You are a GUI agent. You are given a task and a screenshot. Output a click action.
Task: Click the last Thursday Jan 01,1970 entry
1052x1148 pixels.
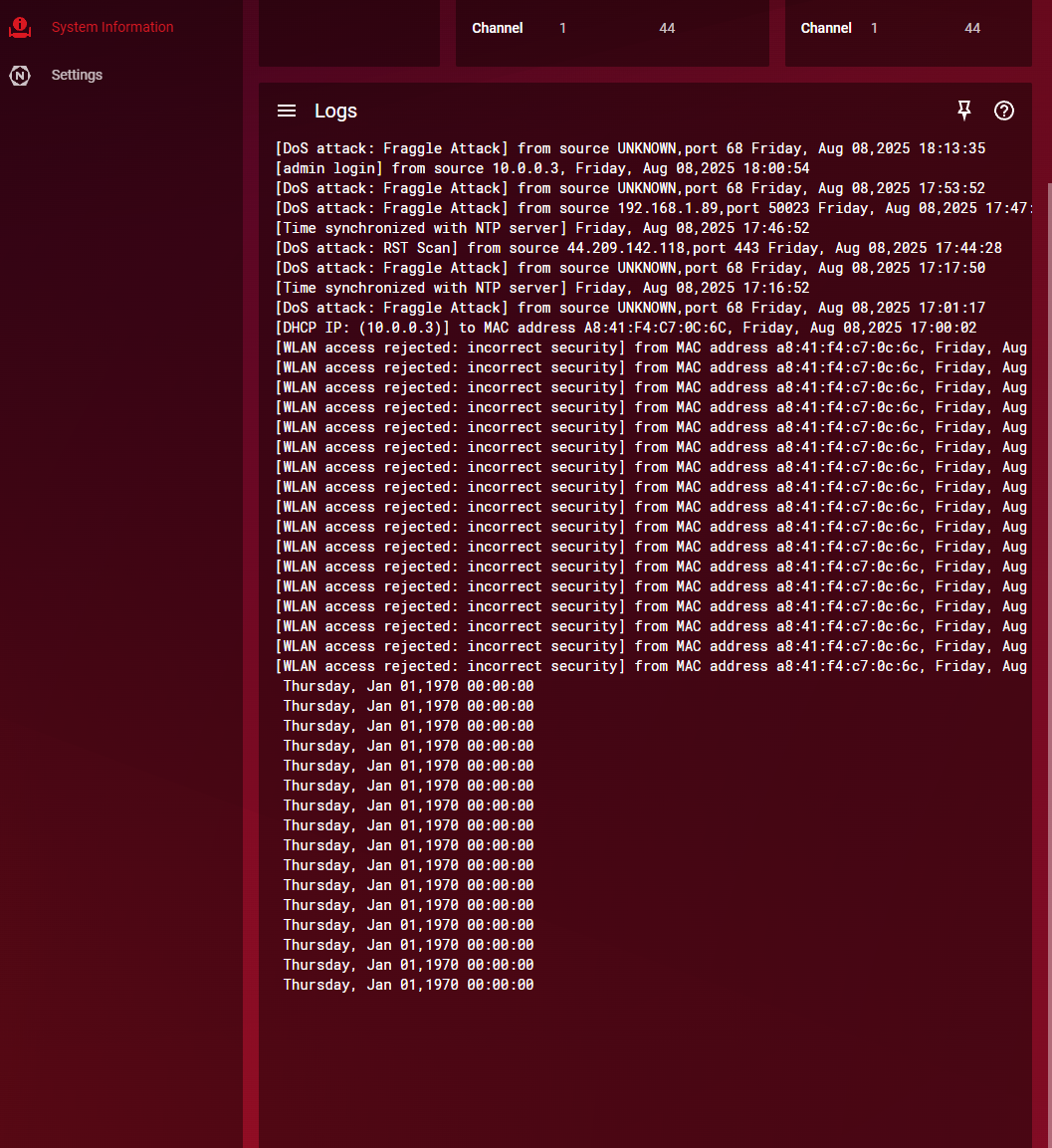(x=408, y=985)
